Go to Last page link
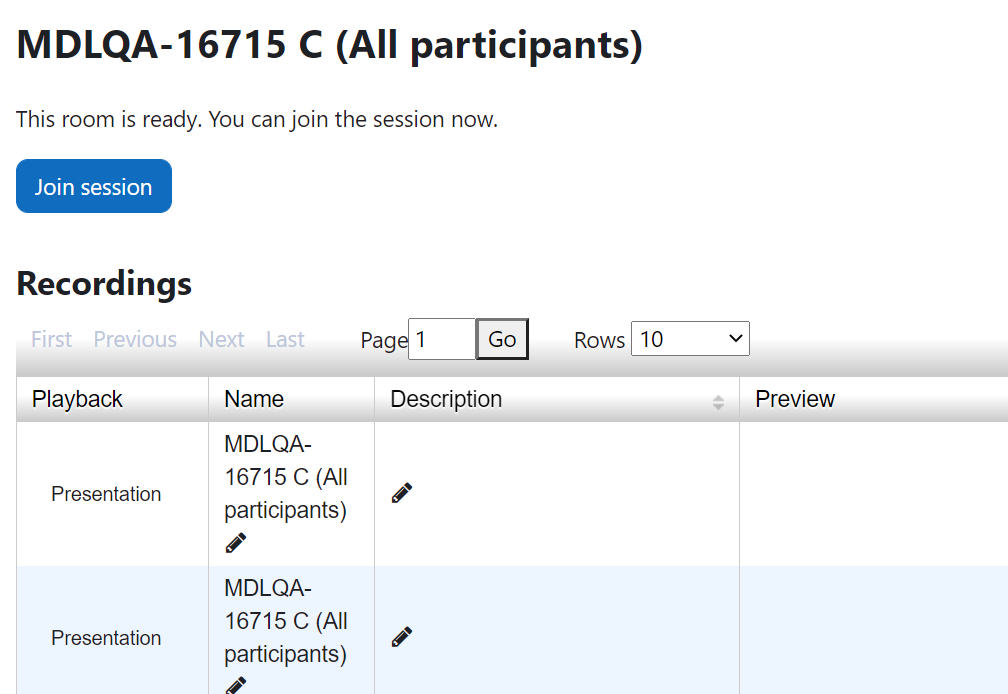 coord(285,339)
